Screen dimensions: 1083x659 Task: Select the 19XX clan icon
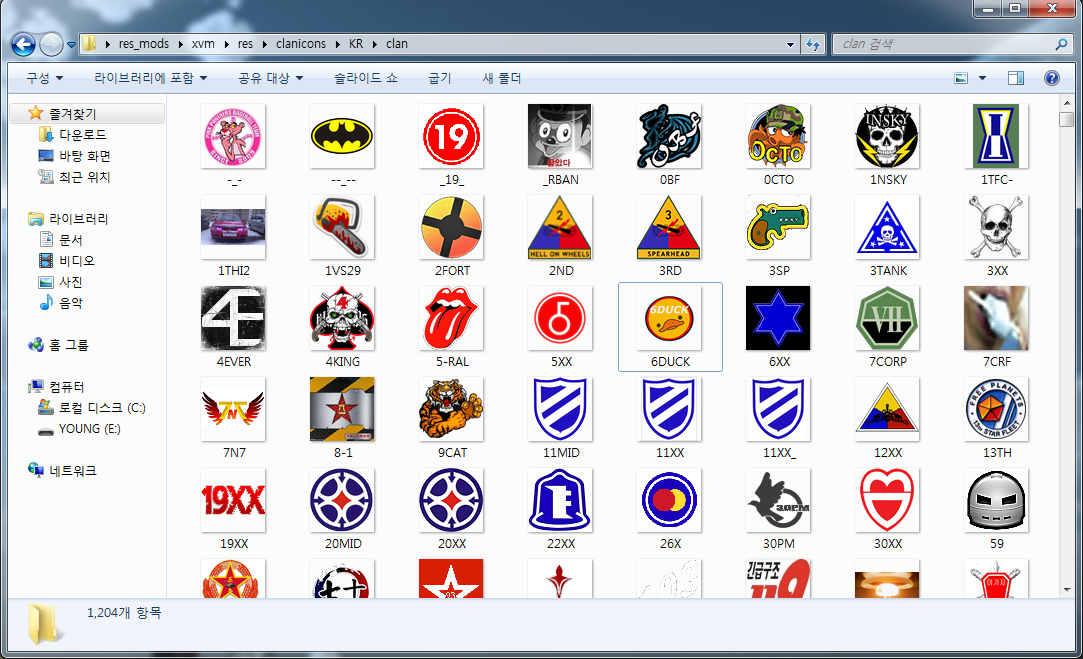pyautogui.click(x=233, y=500)
